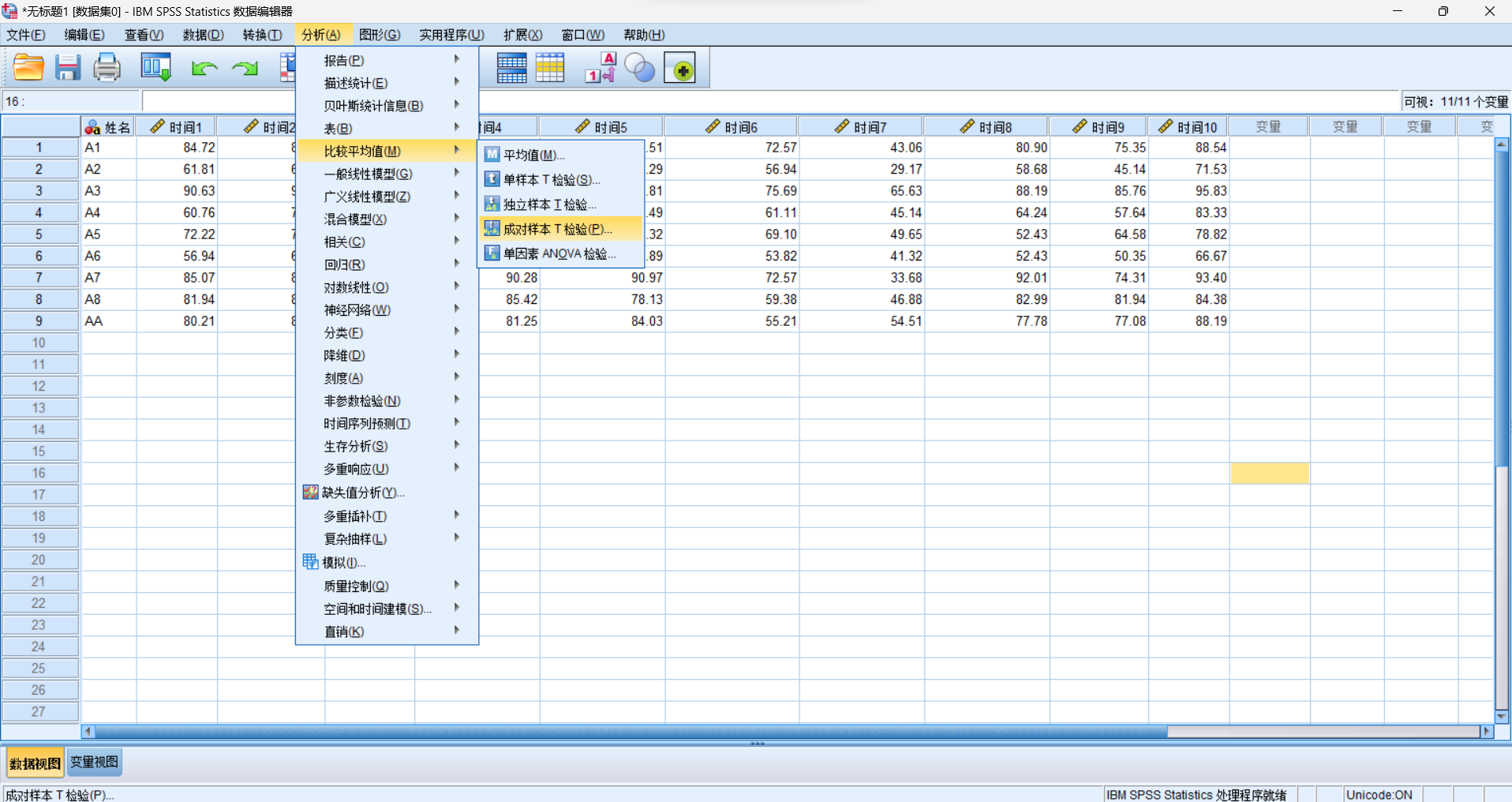
Task: Toggle value labels display
Action: 600,67
